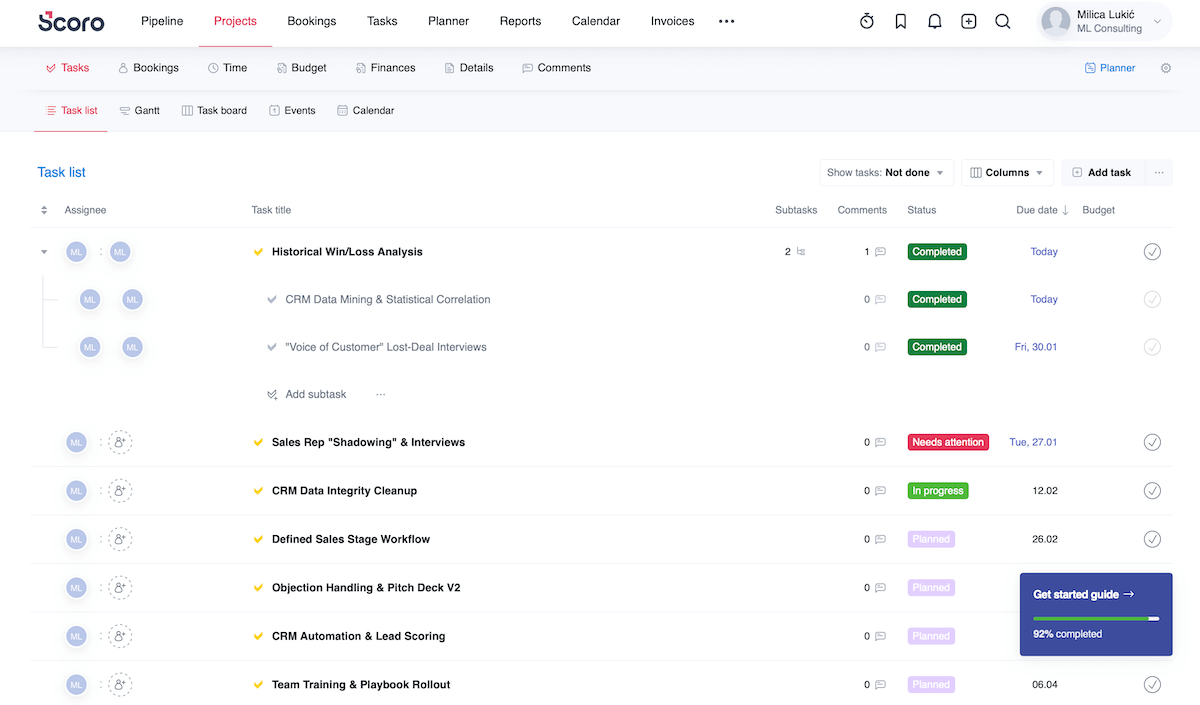The image size is (1200, 705).
Task: Open the Finances tab
Action: click(x=385, y=67)
